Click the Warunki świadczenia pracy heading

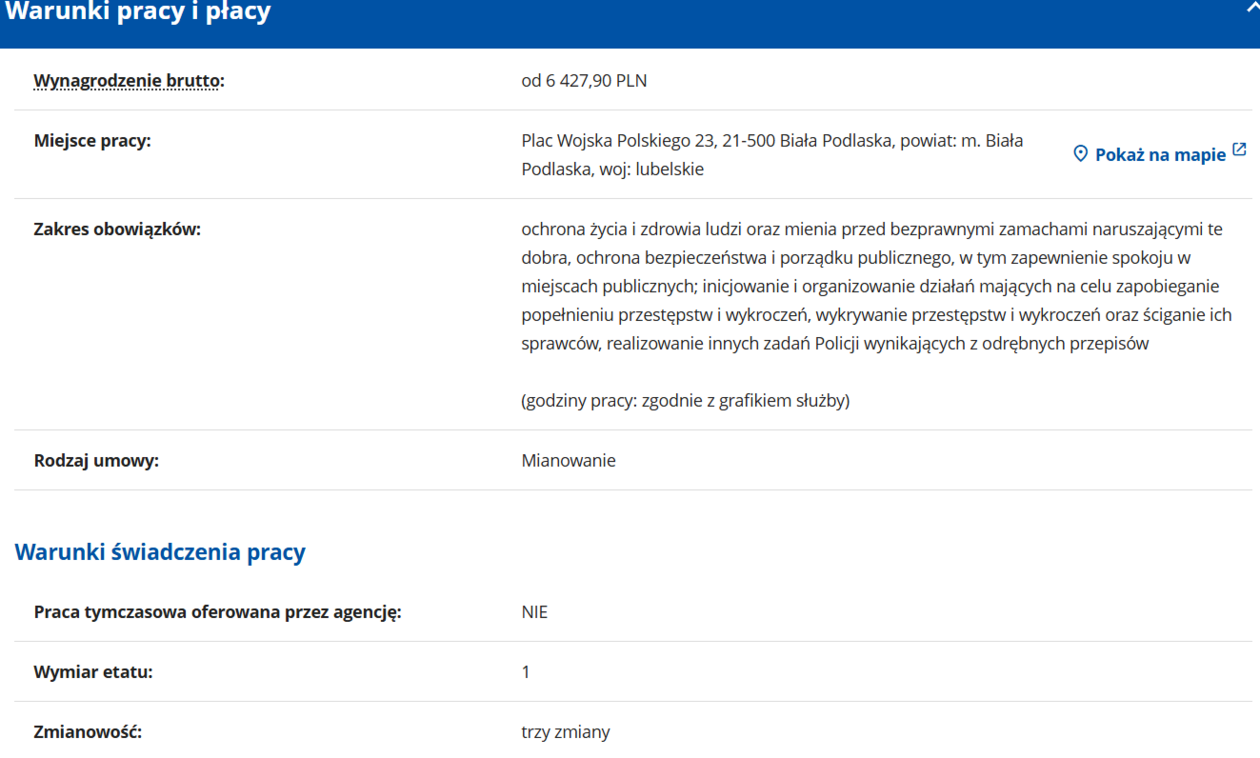coord(160,552)
